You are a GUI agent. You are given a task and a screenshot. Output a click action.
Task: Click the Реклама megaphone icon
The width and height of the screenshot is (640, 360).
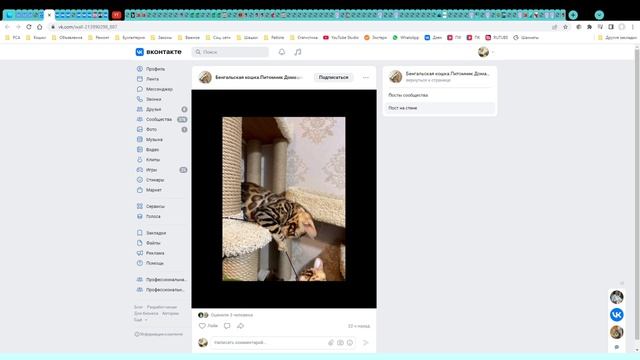pyautogui.click(x=140, y=253)
